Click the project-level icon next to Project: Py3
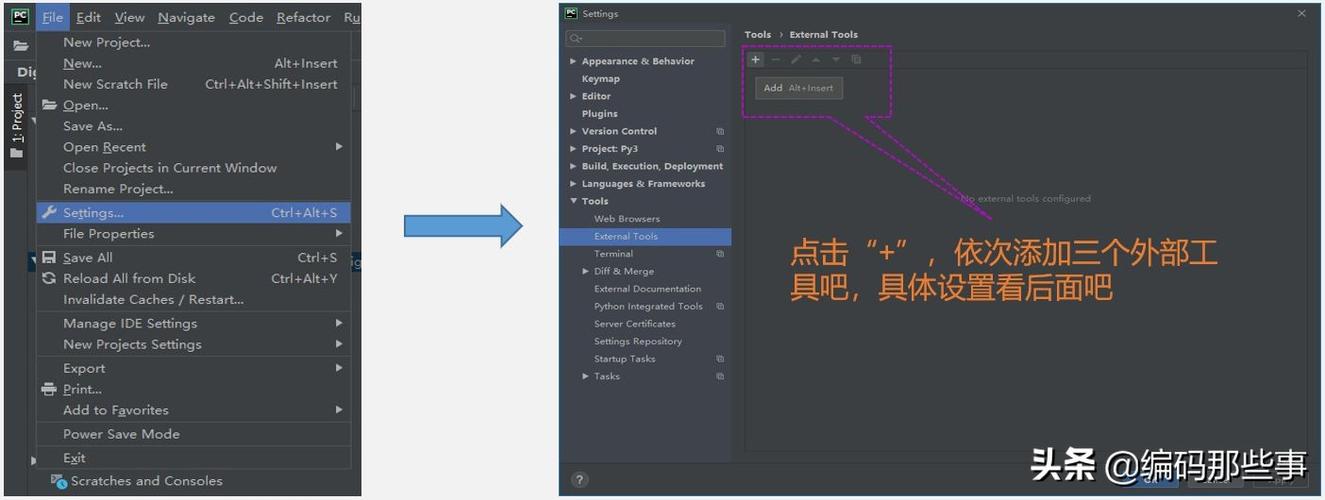 pos(720,149)
